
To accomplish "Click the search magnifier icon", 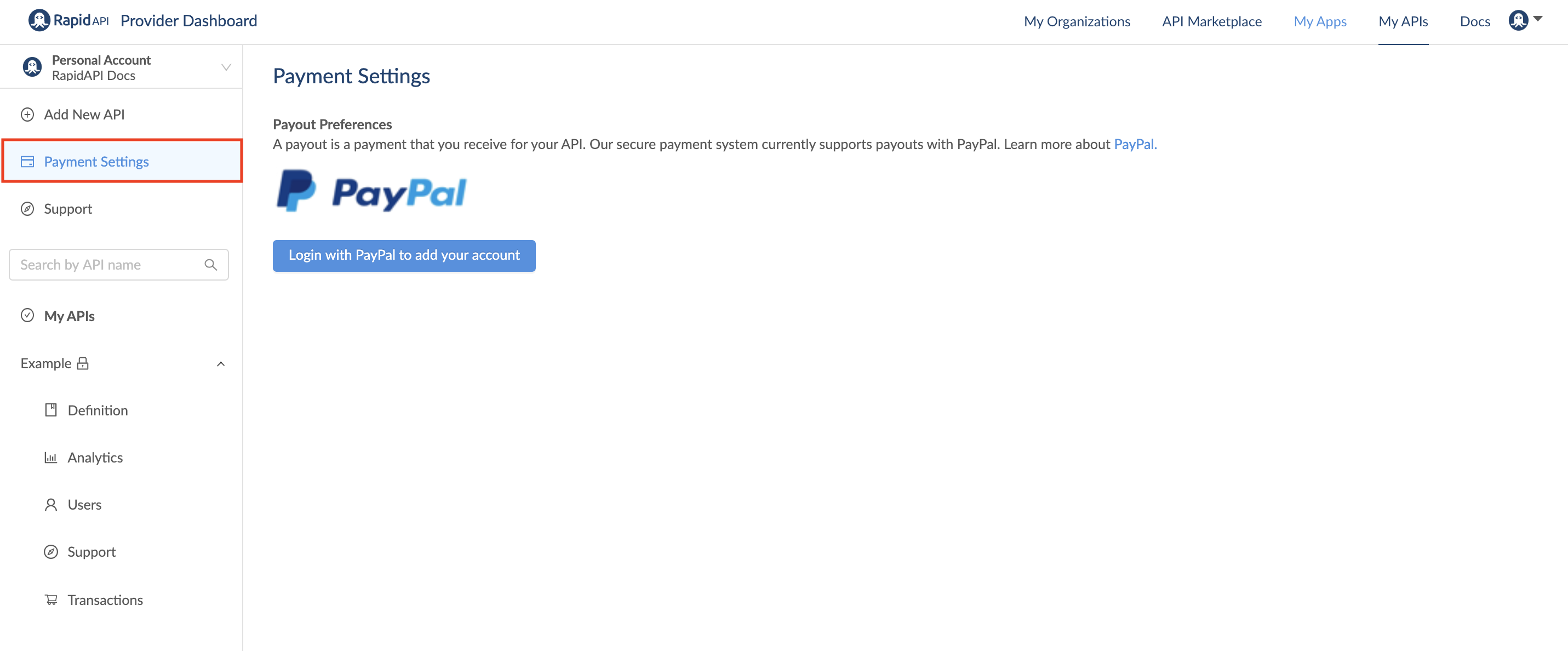I will (x=210, y=265).
